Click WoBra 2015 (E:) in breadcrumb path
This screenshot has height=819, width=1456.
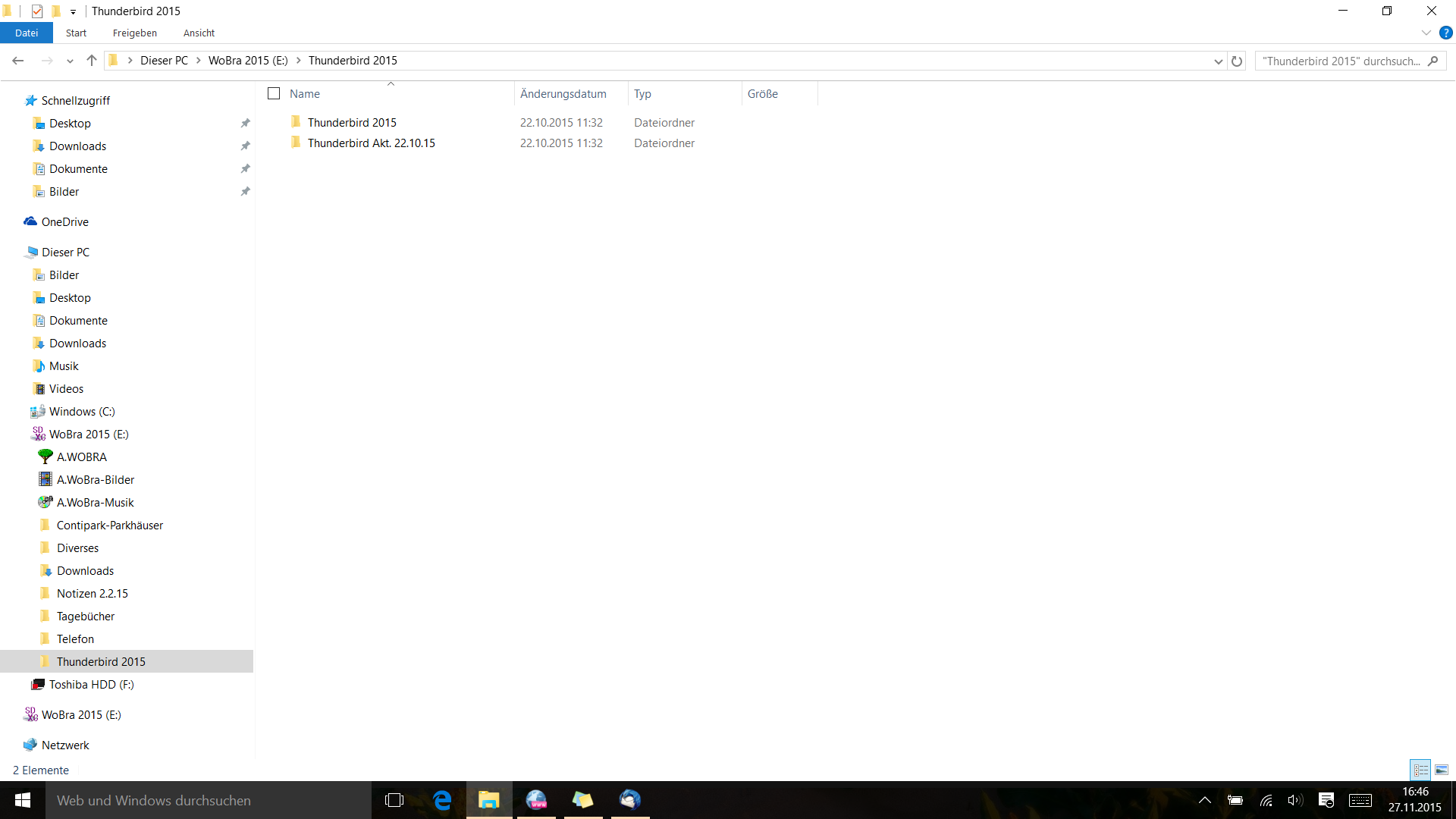coord(248,61)
